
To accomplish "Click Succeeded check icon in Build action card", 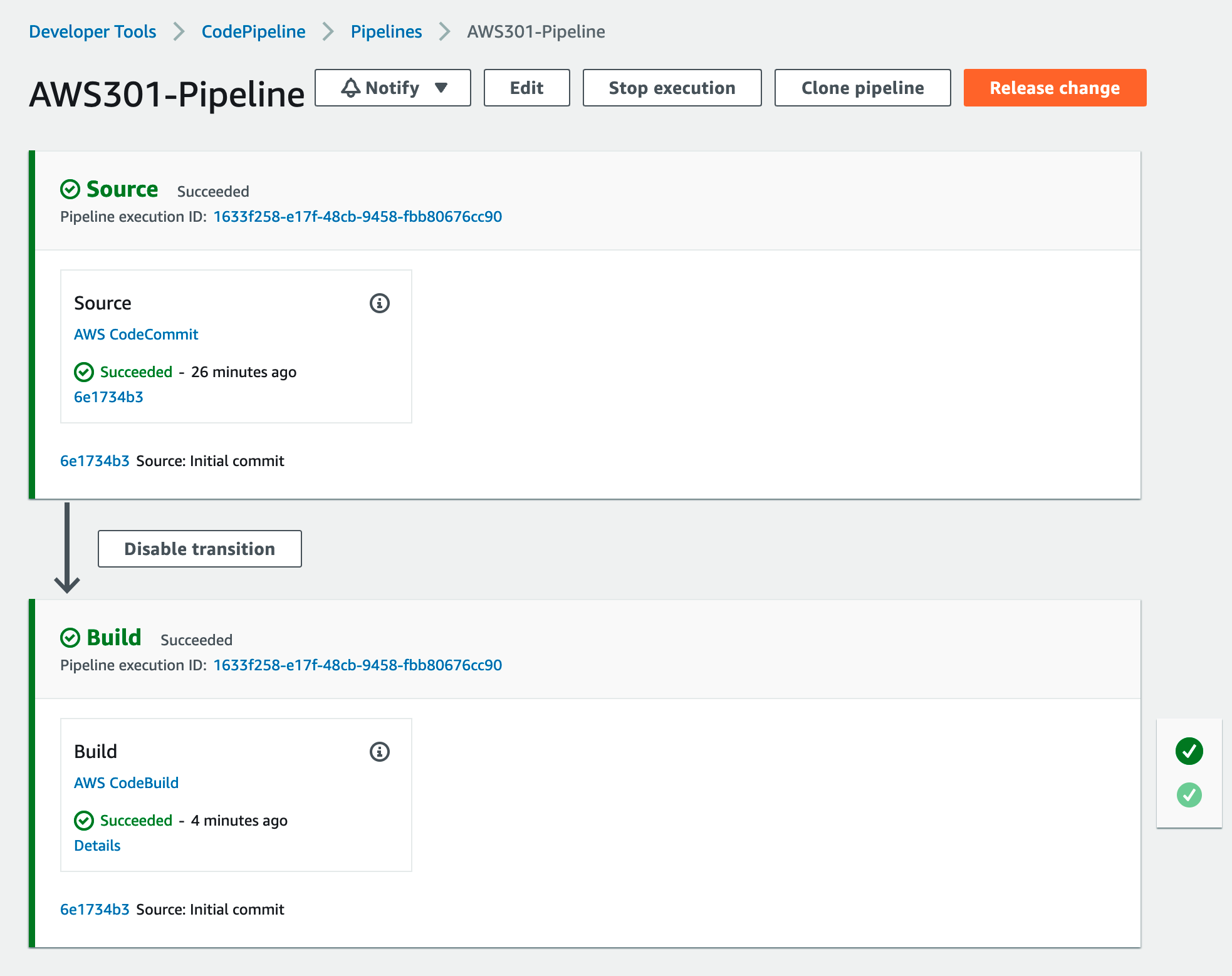I will pos(84,821).
